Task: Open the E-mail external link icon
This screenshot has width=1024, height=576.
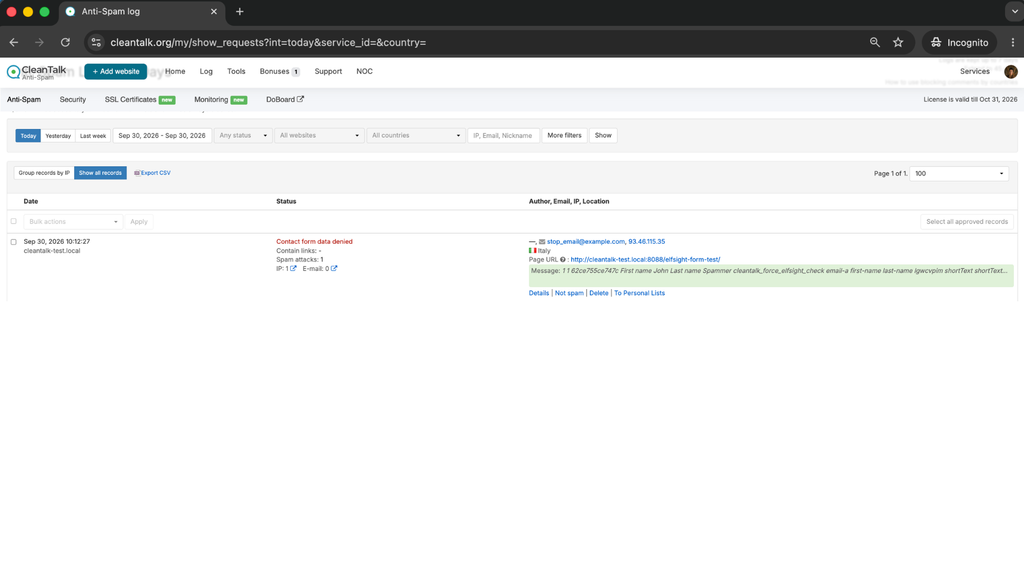Action: [x=334, y=268]
